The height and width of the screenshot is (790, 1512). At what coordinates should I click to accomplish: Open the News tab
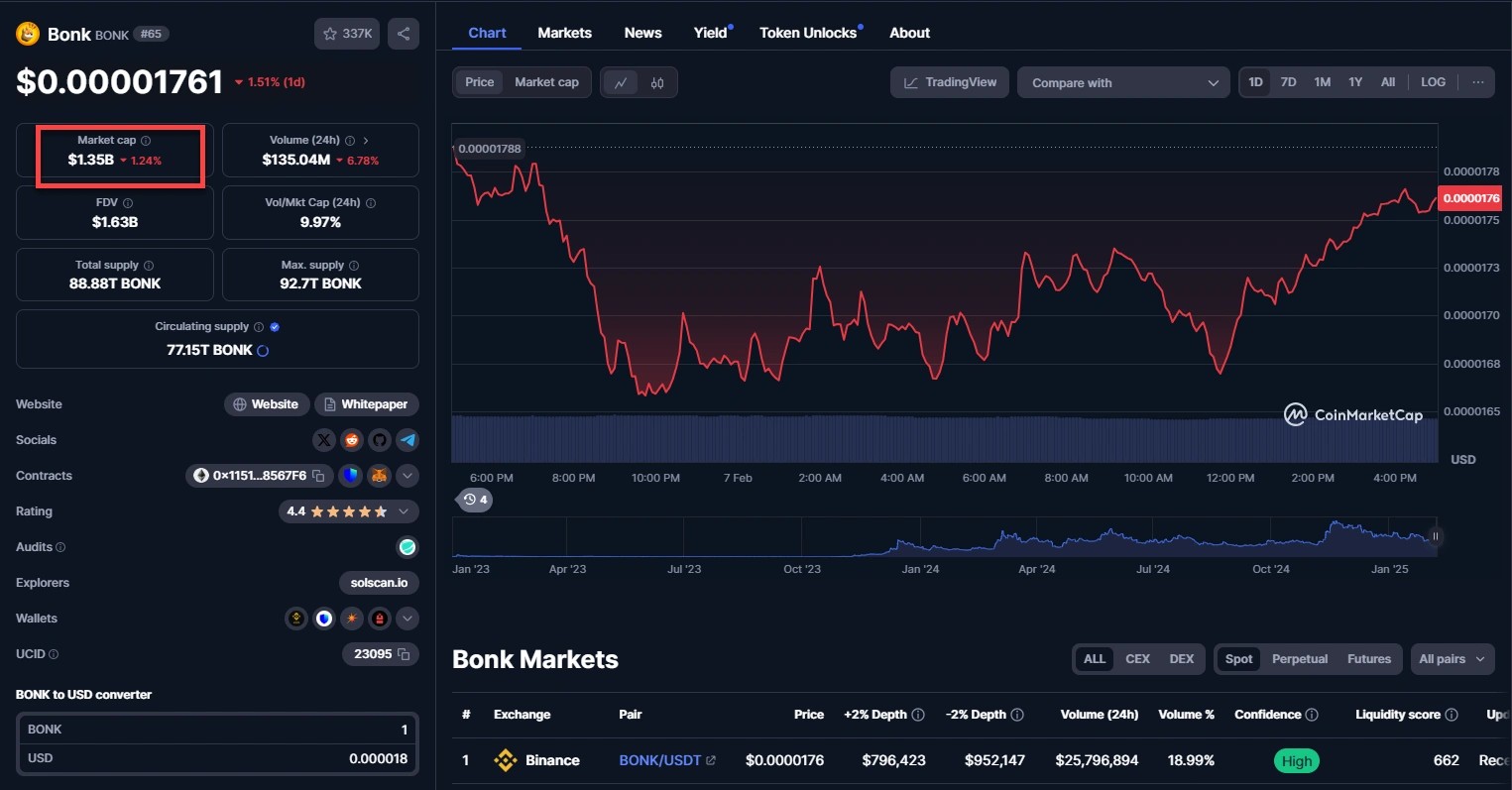642,33
